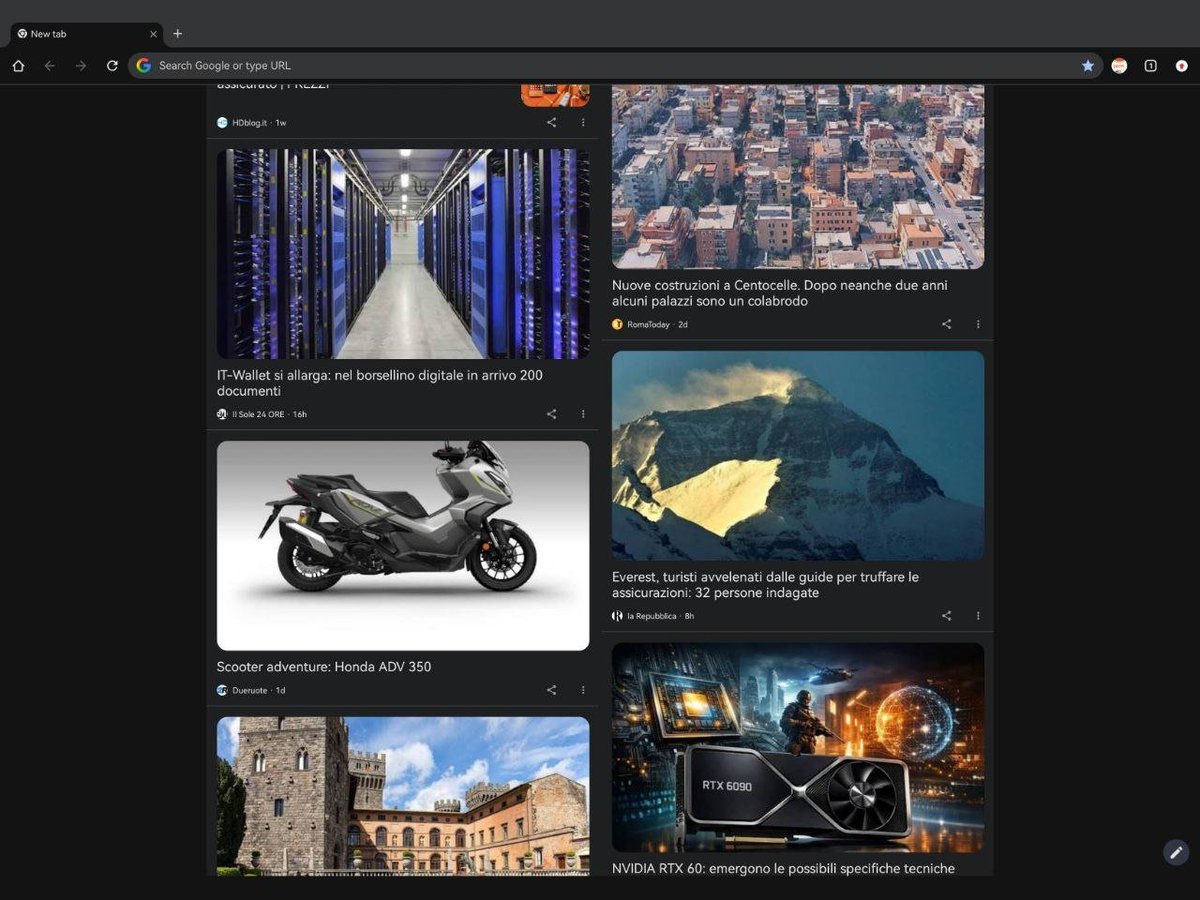
Task: Click the Dueruote source logo icon
Action: (x=222, y=690)
